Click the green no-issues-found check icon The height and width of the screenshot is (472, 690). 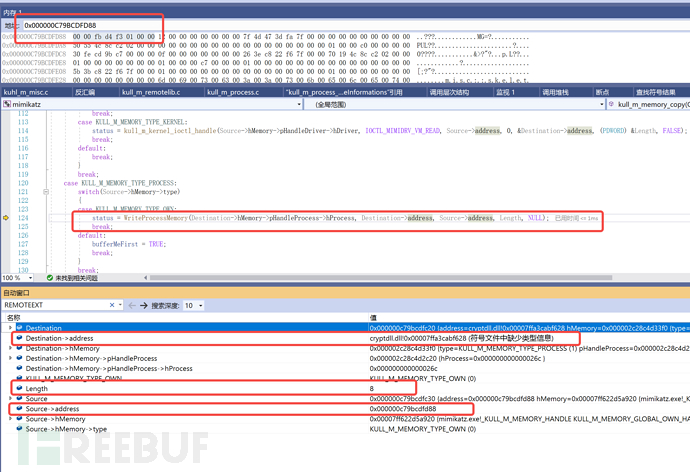click(x=50, y=278)
